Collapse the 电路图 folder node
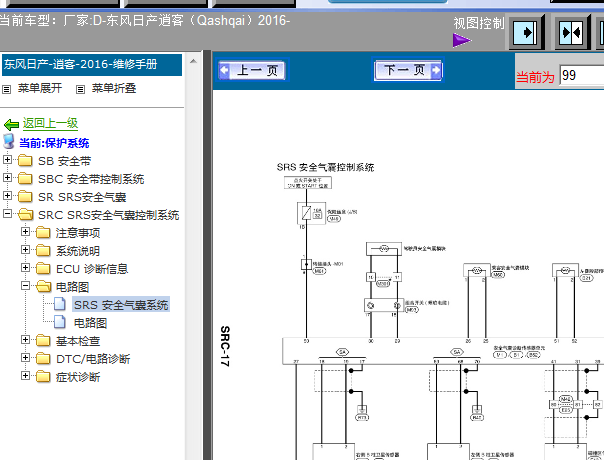Image resolution: width=604 pixels, height=460 pixels. point(25,285)
